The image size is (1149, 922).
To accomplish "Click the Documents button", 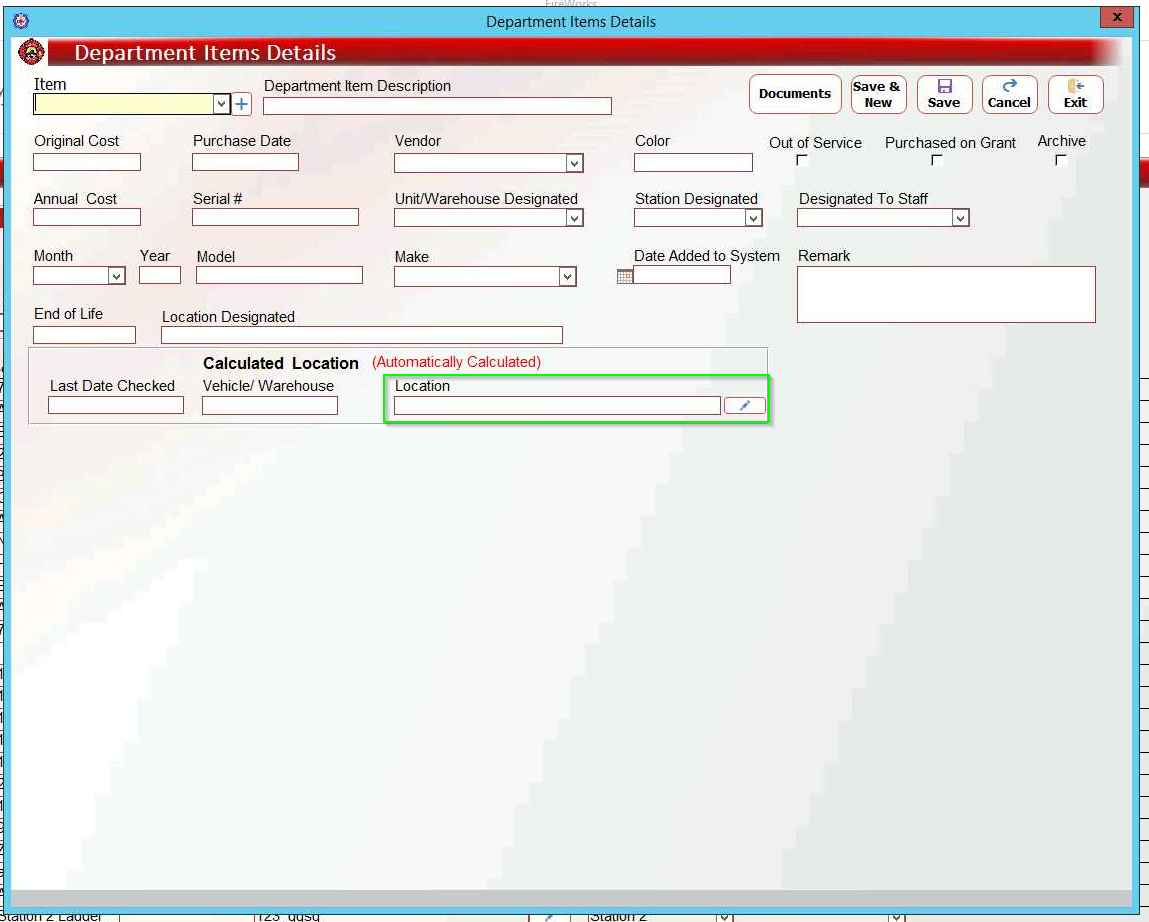I will pyautogui.click(x=795, y=94).
